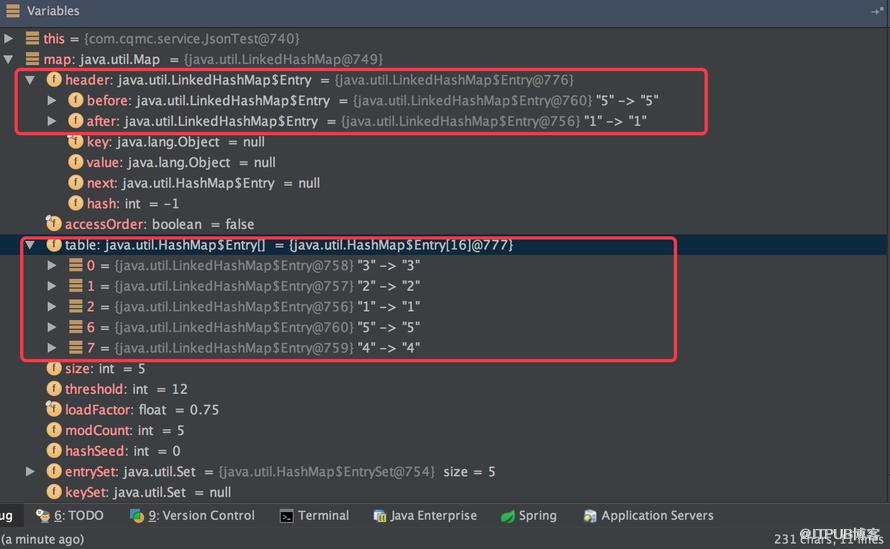Select the 'size: int = 5' row
Viewport: 890px width, 549px height.
coord(445,368)
